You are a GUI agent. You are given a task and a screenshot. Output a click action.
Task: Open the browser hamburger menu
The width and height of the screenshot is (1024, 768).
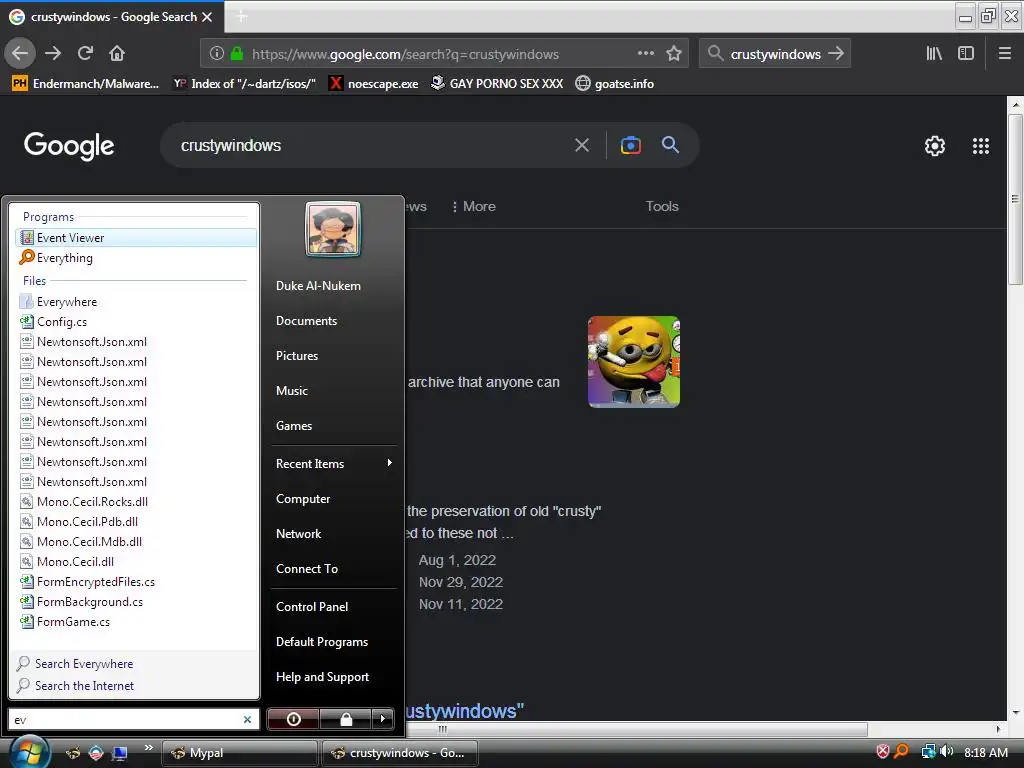(x=1004, y=53)
